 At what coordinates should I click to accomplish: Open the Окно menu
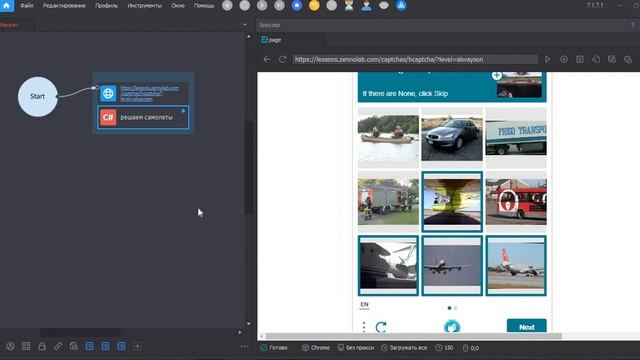point(178,6)
